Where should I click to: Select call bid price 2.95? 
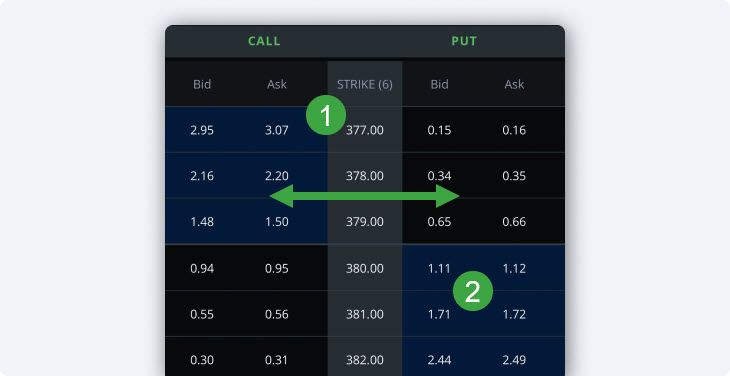202,130
